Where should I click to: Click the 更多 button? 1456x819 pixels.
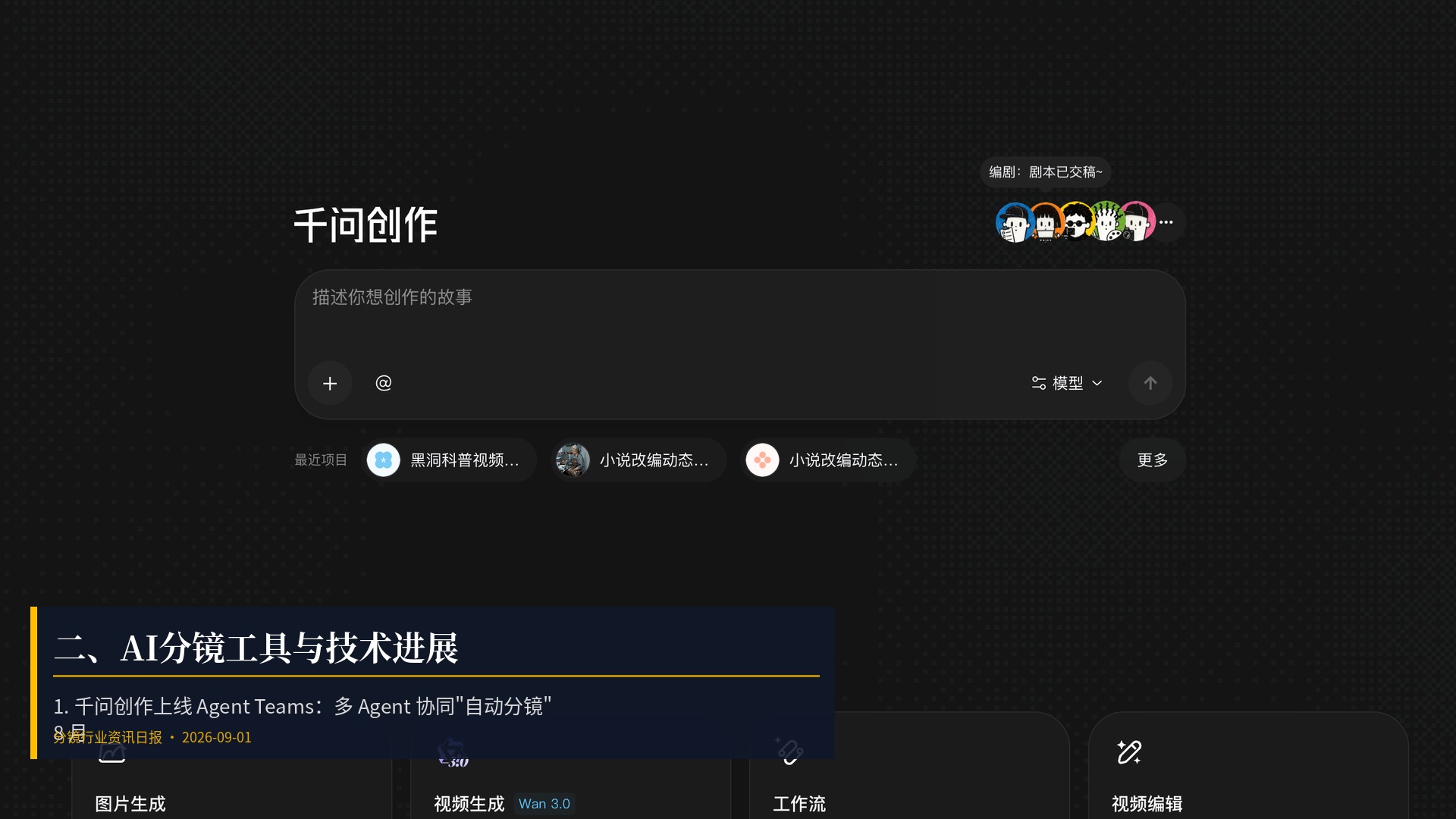tap(1152, 460)
